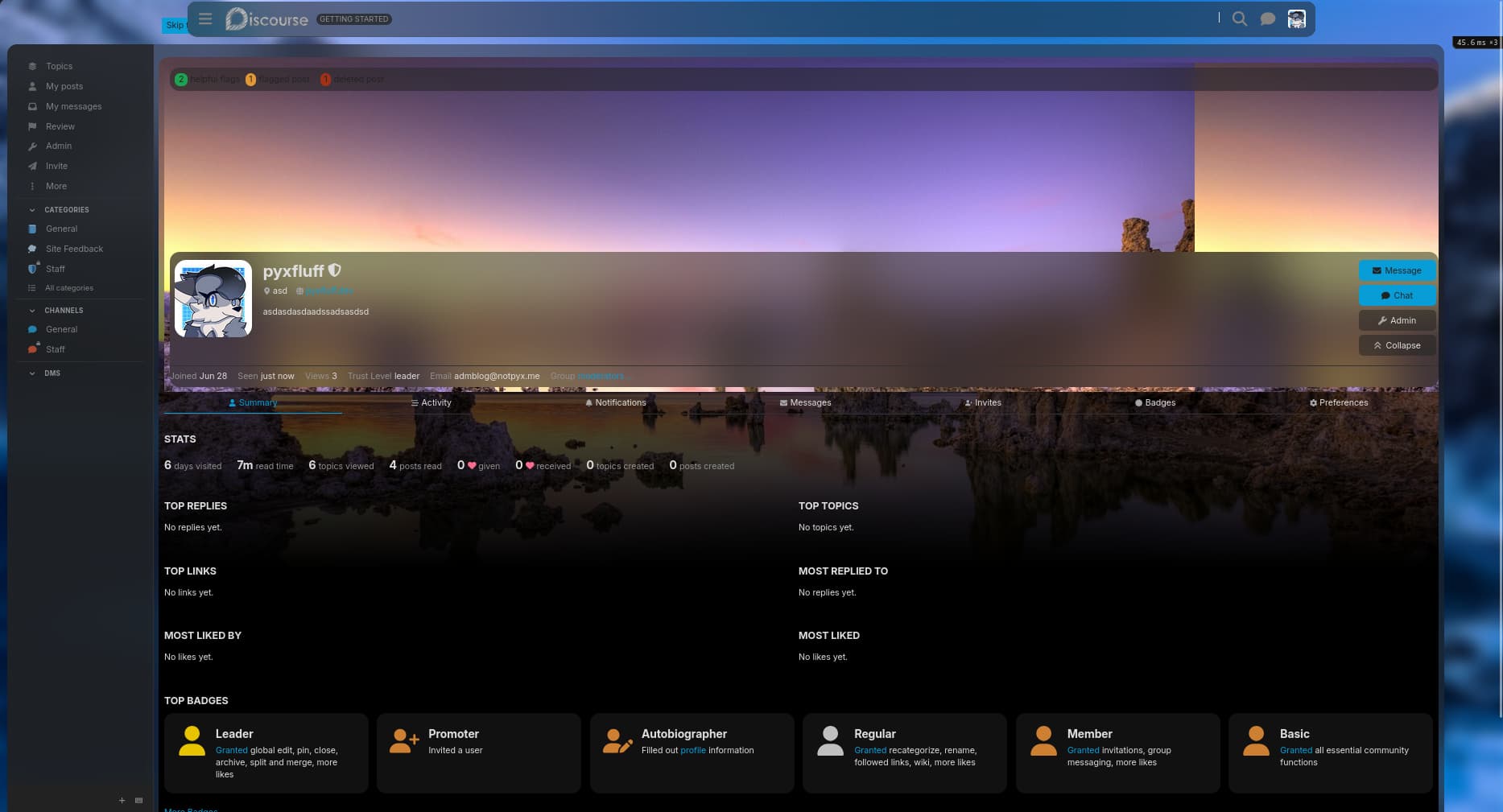Toggle the keyboard shortcuts icon in sidebar footer
This screenshot has height=812, width=1503.
point(138,801)
